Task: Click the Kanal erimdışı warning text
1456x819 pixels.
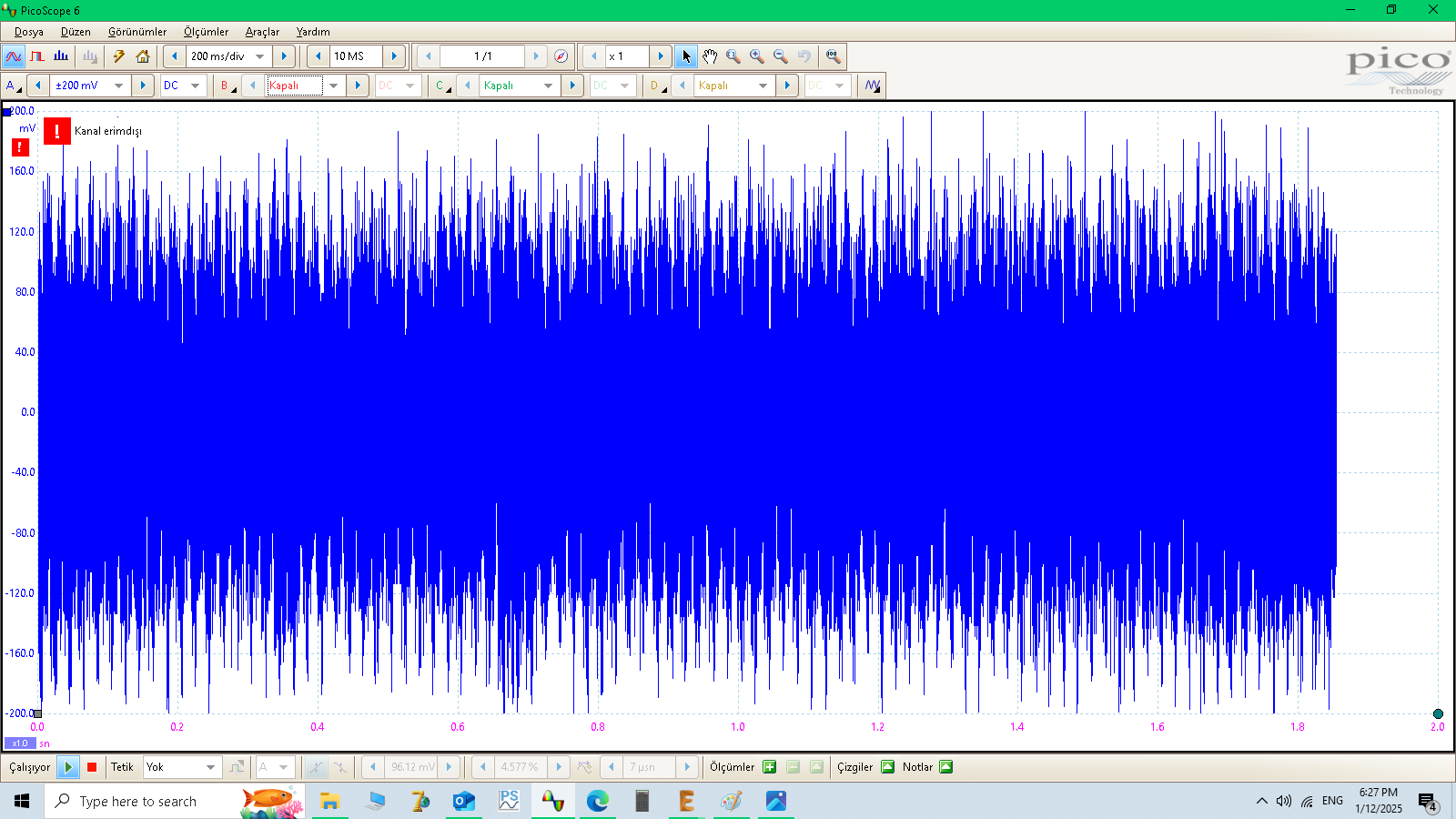Action: point(108,131)
